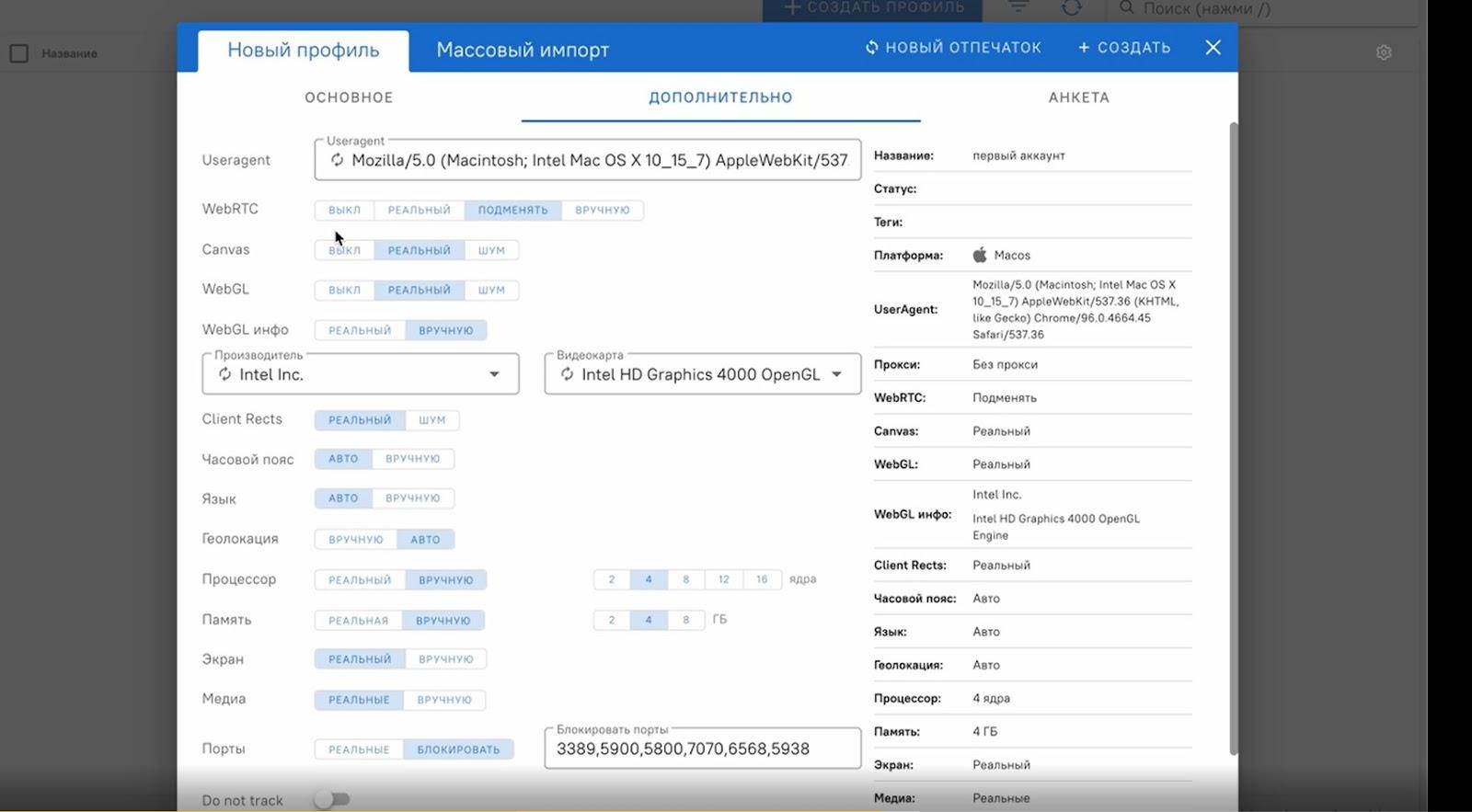The image size is (1472, 812).
Task: Click the Блокировать порты input field
Action: click(x=703, y=749)
